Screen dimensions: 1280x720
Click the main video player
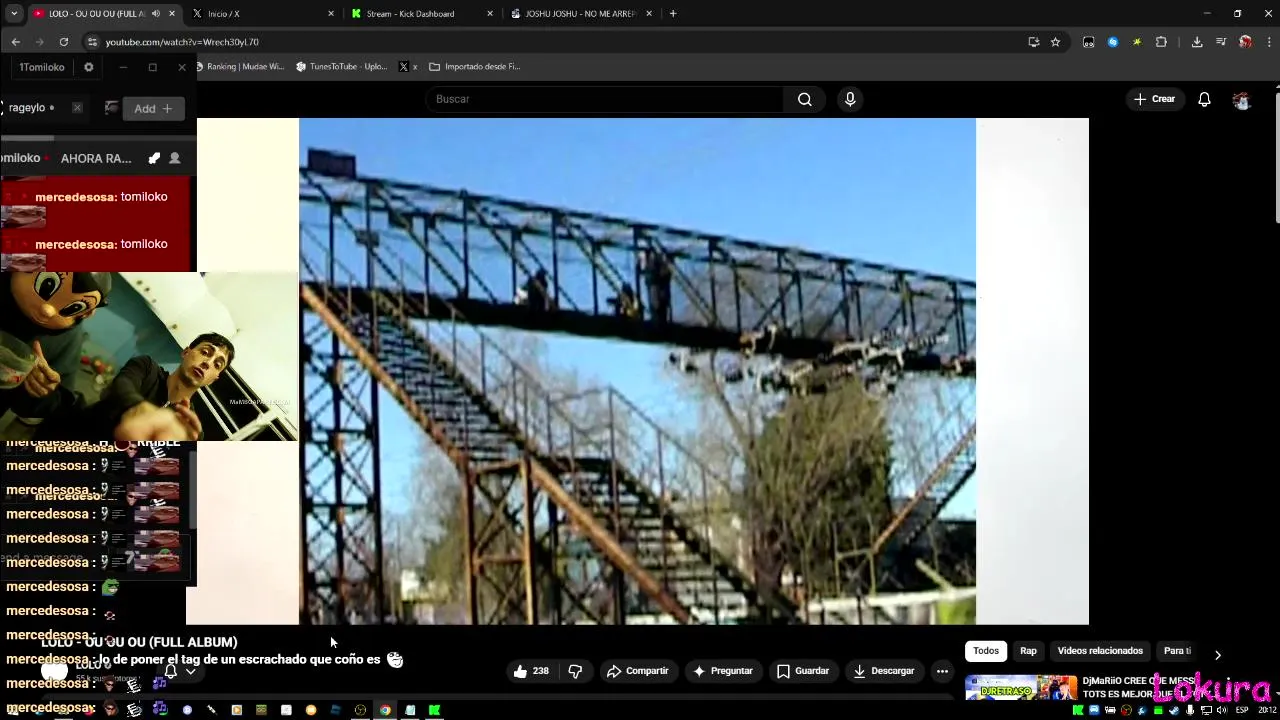tap(637, 371)
